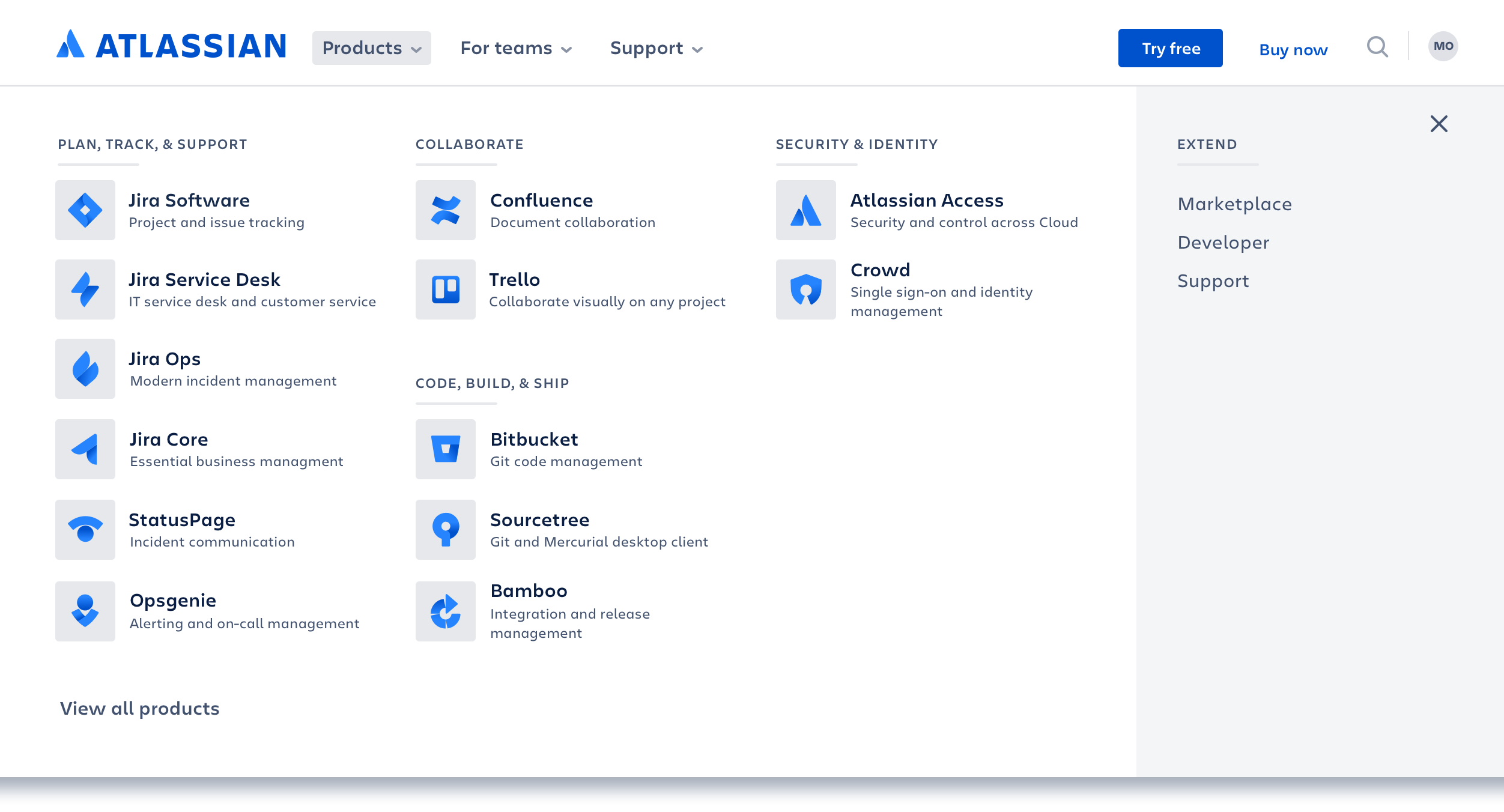Click the Jira Ops icon
The image size is (1504, 812).
85,369
